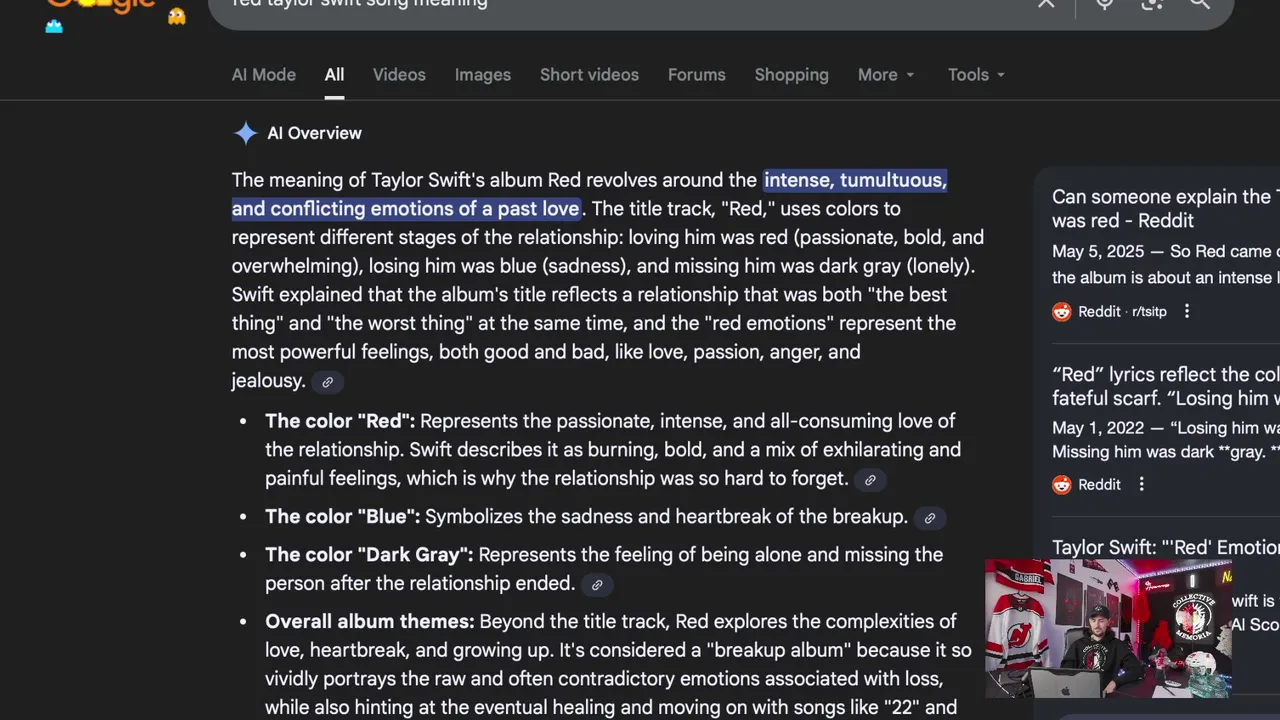Select the Videos results tab

click(x=399, y=75)
